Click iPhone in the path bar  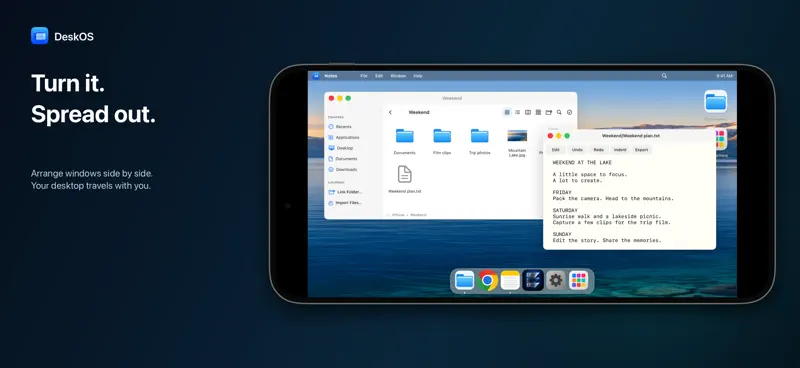pyautogui.click(x=398, y=215)
